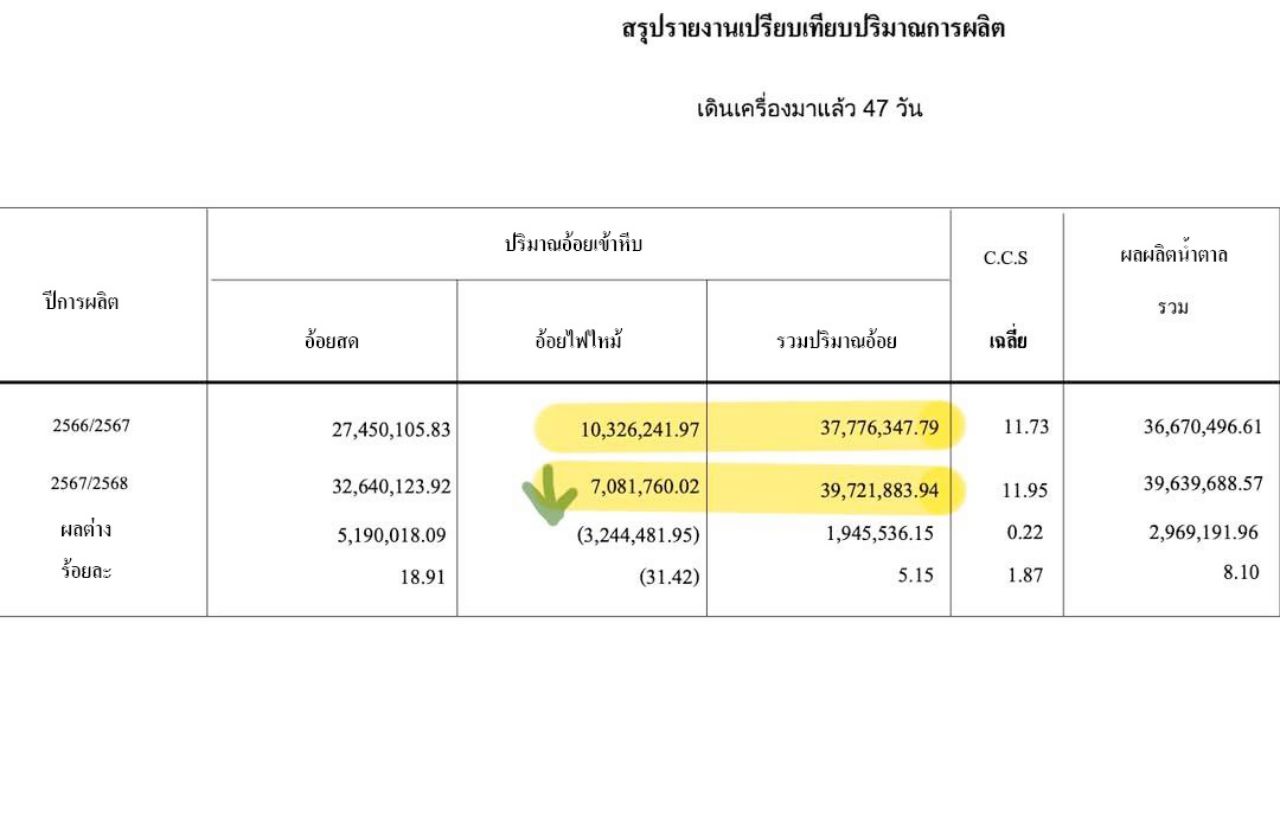Click the 2566/2567 row label
Screen dimensions: 1280x829
click(91, 425)
